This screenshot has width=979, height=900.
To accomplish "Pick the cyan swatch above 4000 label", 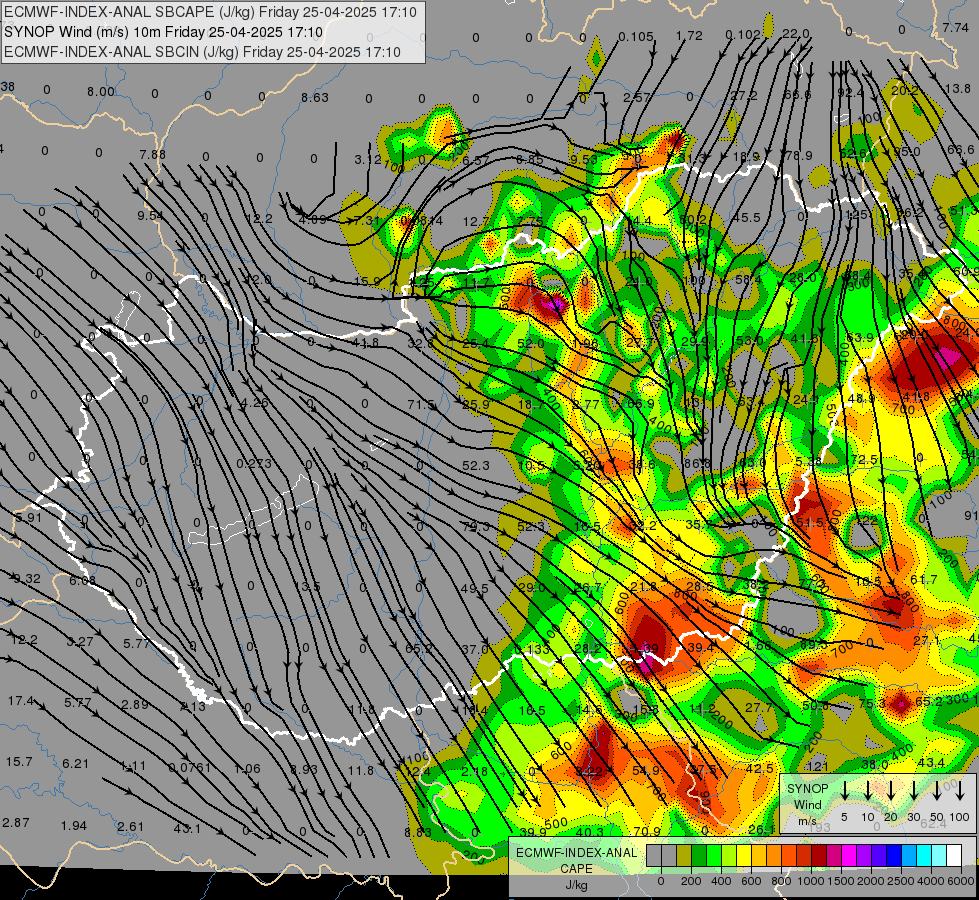I will [923, 856].
